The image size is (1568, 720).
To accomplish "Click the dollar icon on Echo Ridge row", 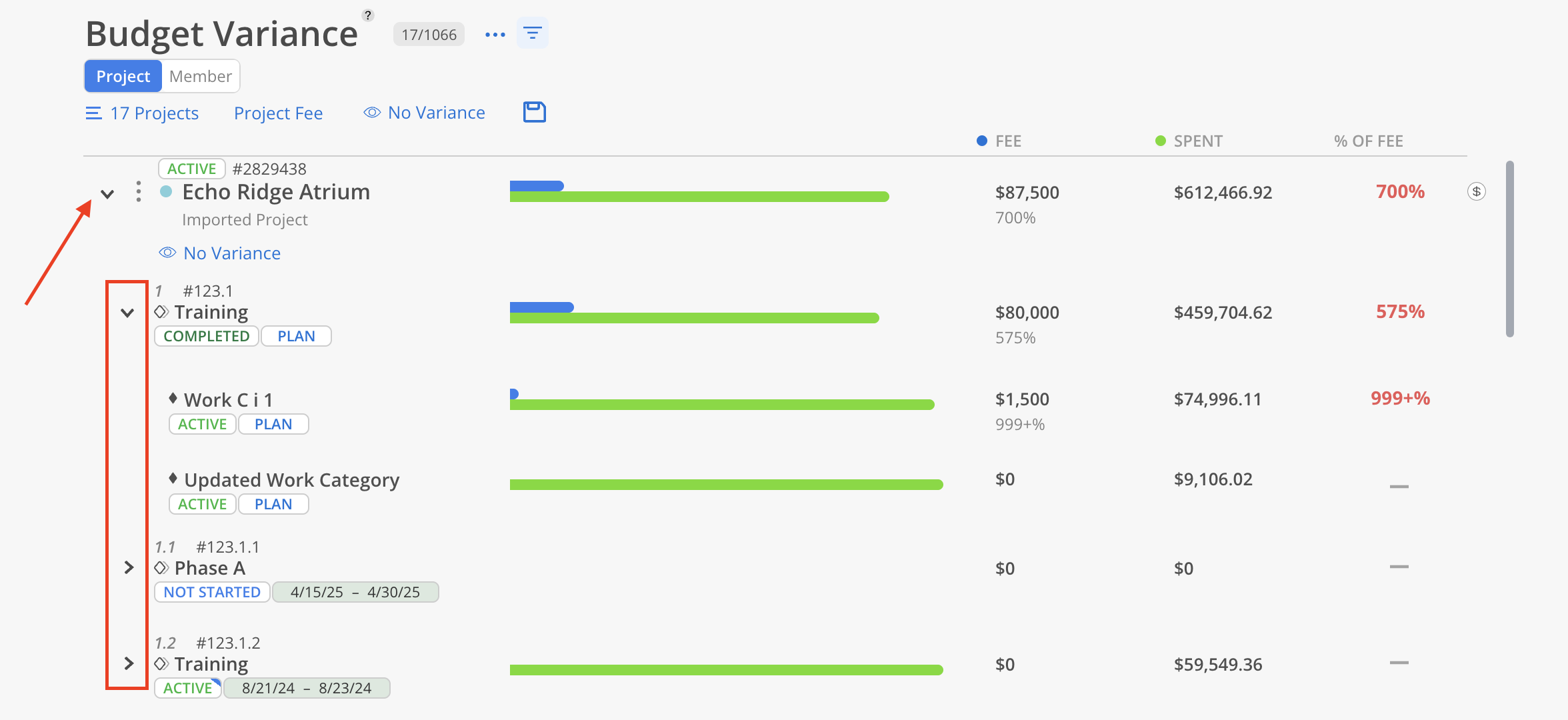I will click(1476, 192).
